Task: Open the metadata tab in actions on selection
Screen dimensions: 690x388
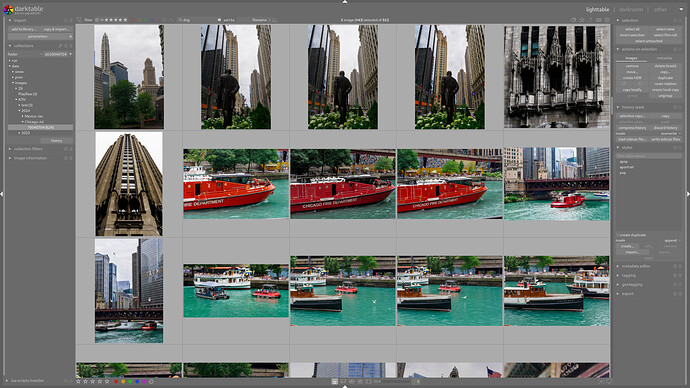Action: tap(664, 58)
